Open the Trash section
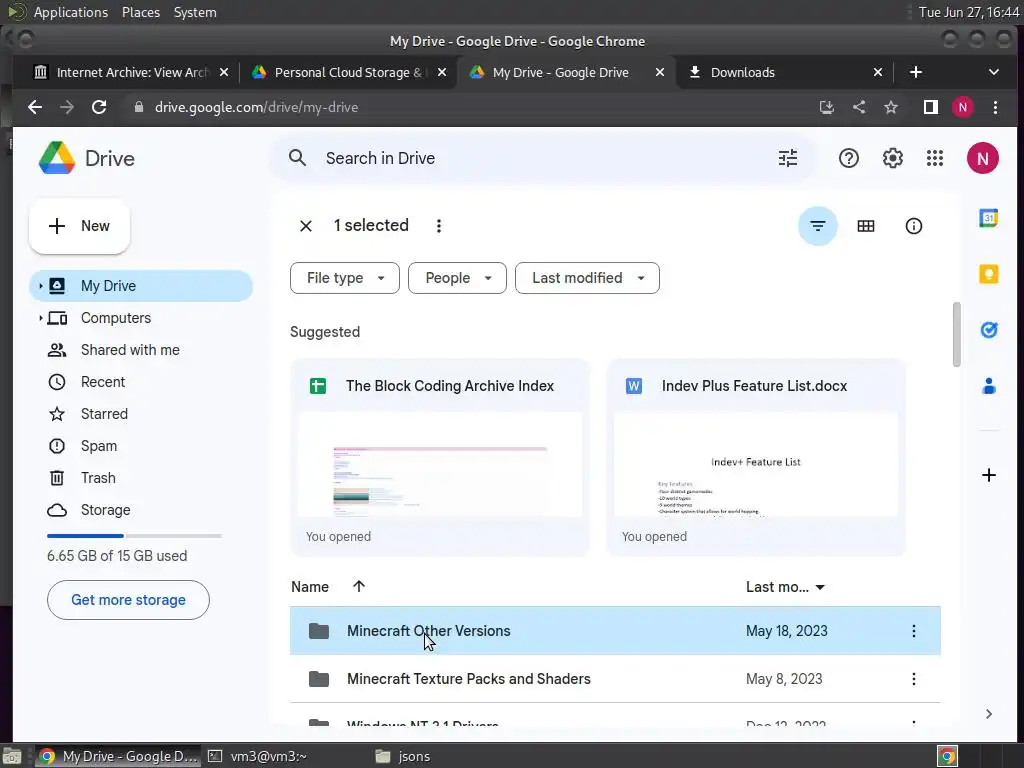The image size is (1024, 768). [x=141, y=478]
